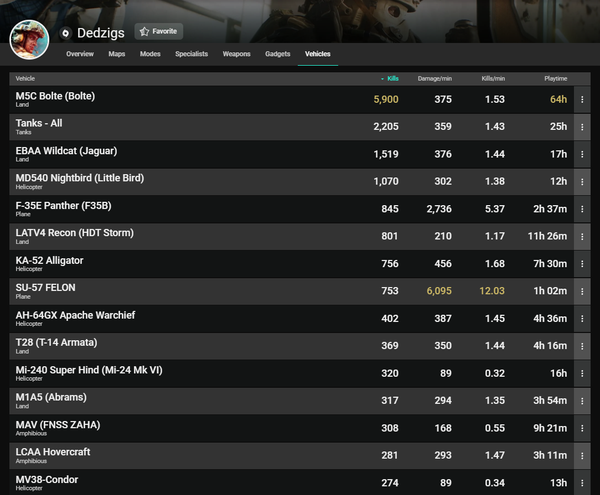This screenshot has height=495, width=600.
Task: Switch to the Weapons tab
Action: point(236,54)
